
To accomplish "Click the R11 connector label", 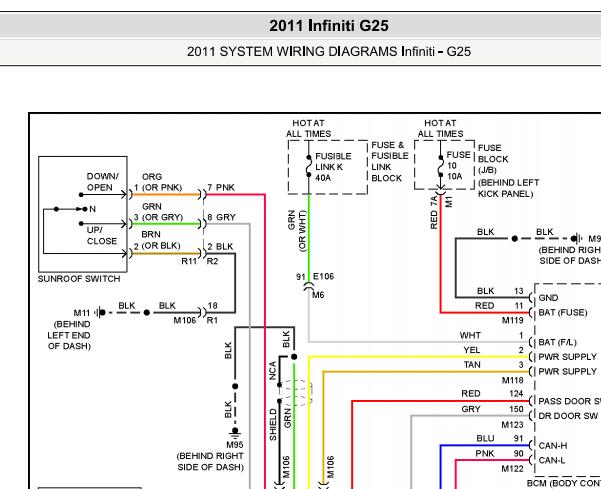I will (x=189, y=261).
